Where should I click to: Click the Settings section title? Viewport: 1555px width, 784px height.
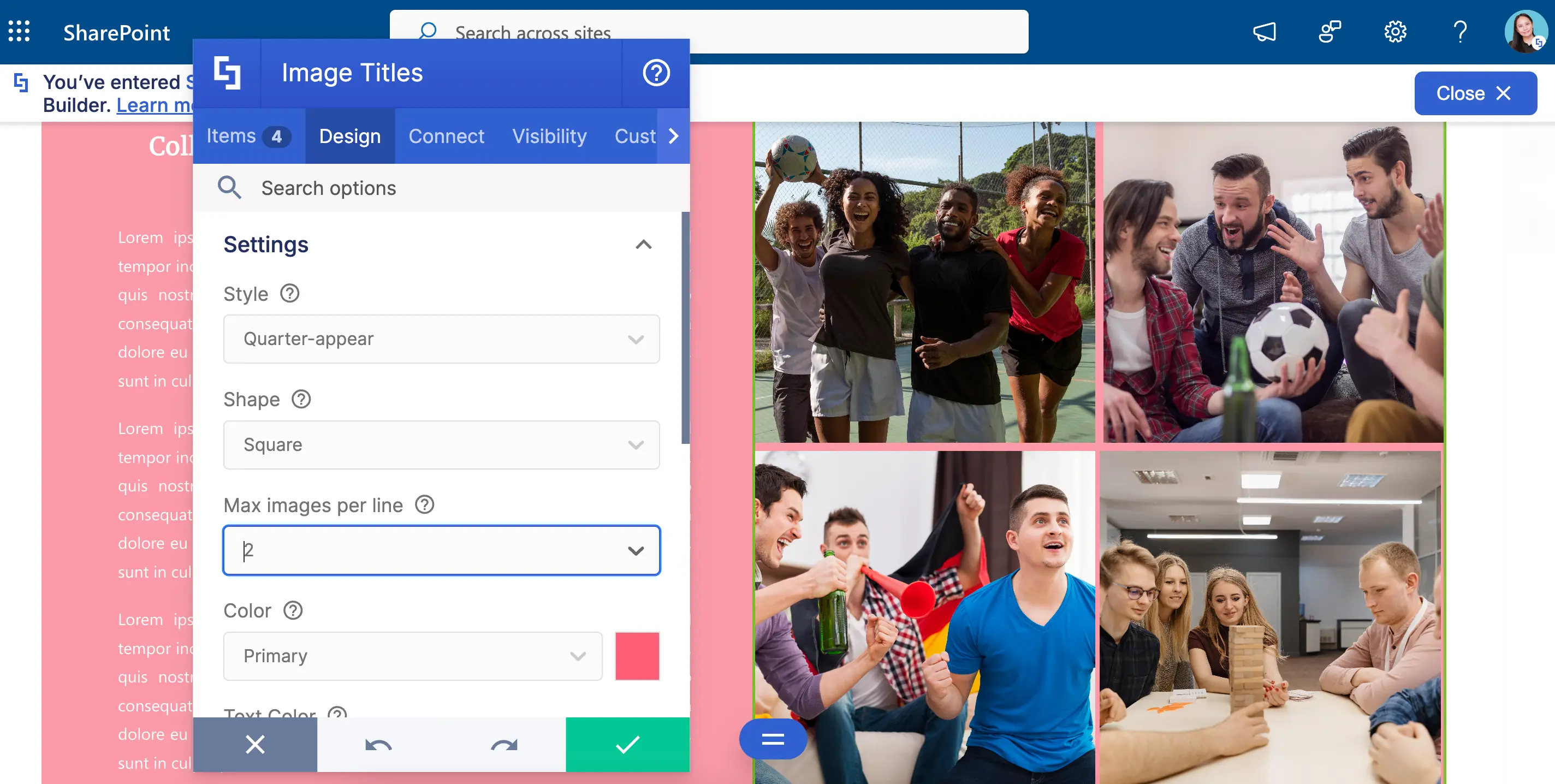pos(265,245)
